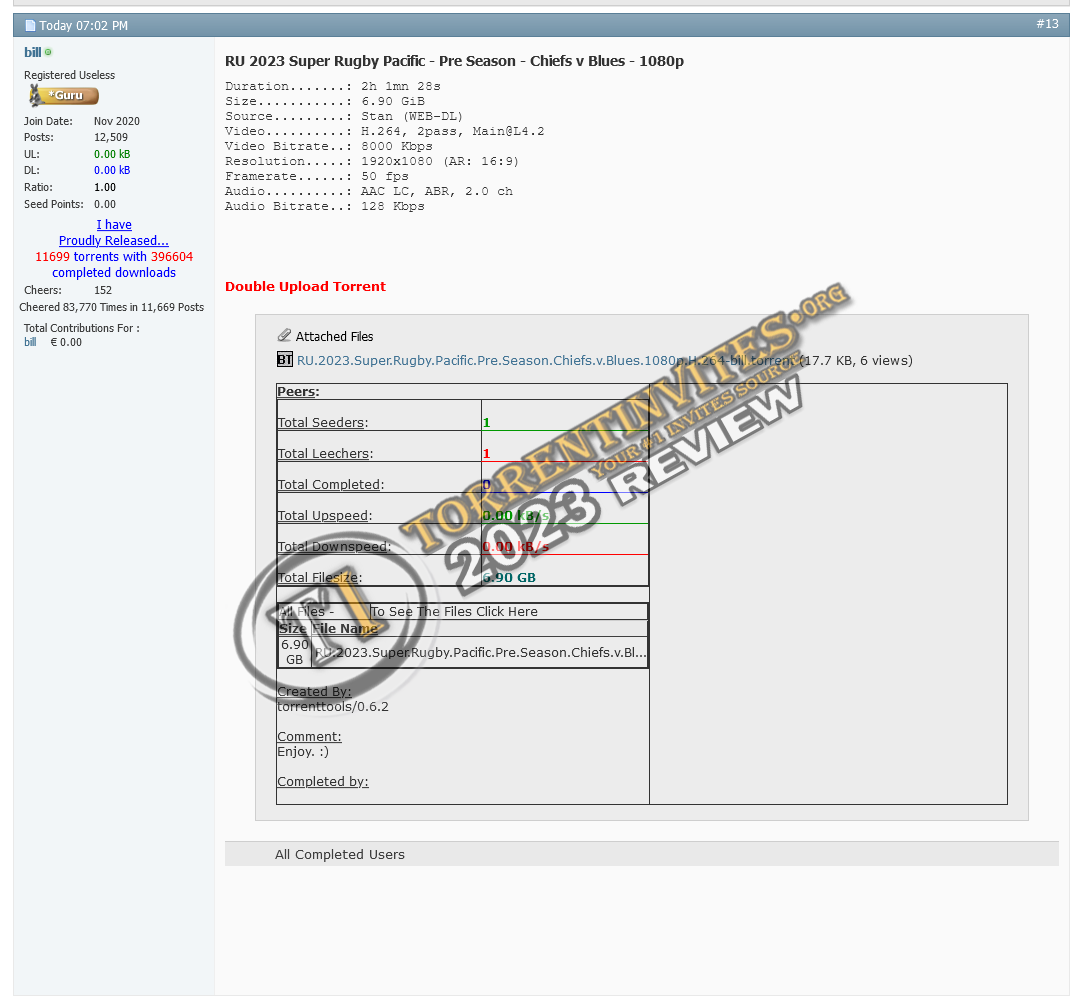Click the Total Leechers label
Screen dimensions: 1081x1005
pyautogui.click(x=324, y=454)
